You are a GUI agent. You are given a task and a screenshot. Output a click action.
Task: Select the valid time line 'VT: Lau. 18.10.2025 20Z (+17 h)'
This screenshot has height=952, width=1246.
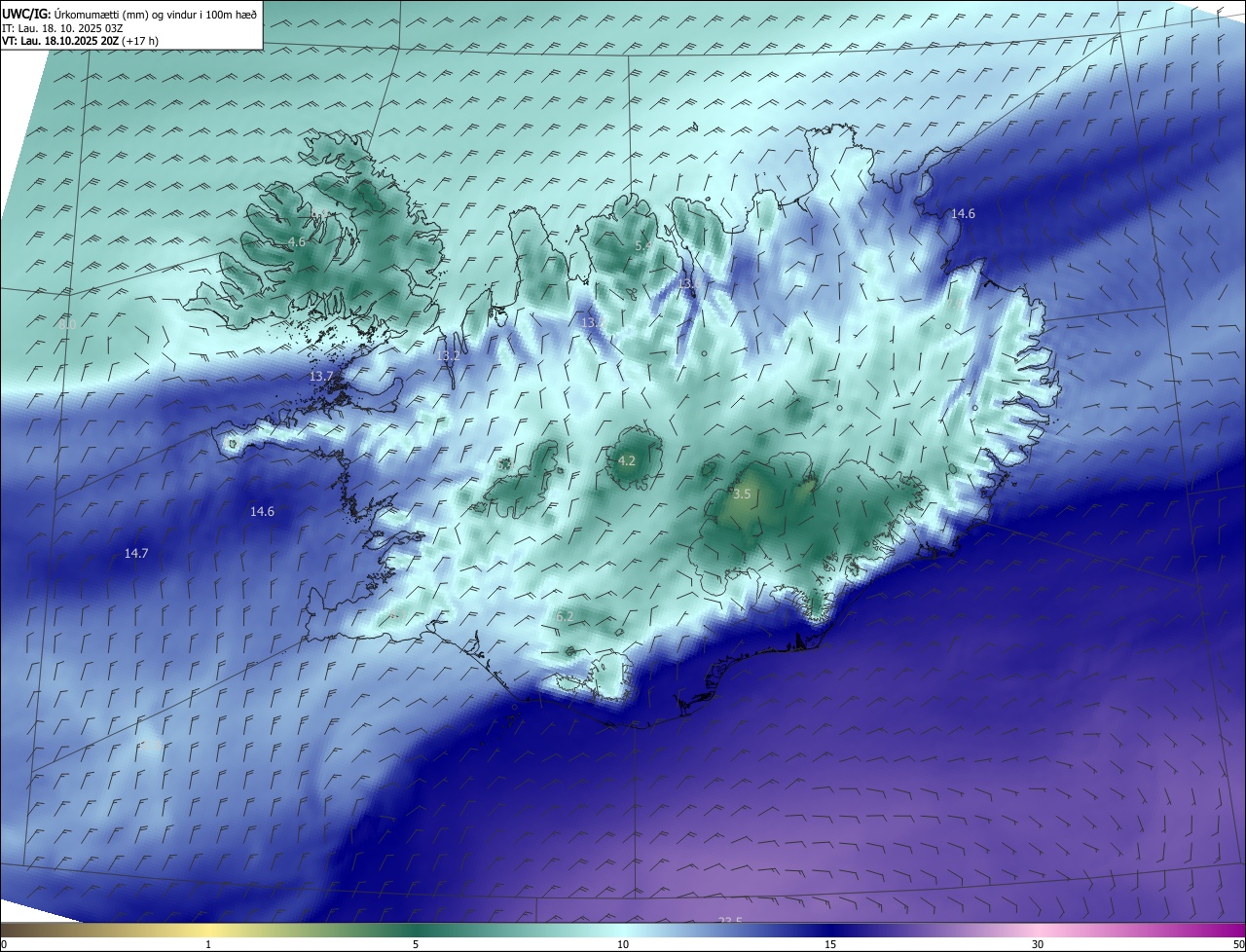click(80, 41)
